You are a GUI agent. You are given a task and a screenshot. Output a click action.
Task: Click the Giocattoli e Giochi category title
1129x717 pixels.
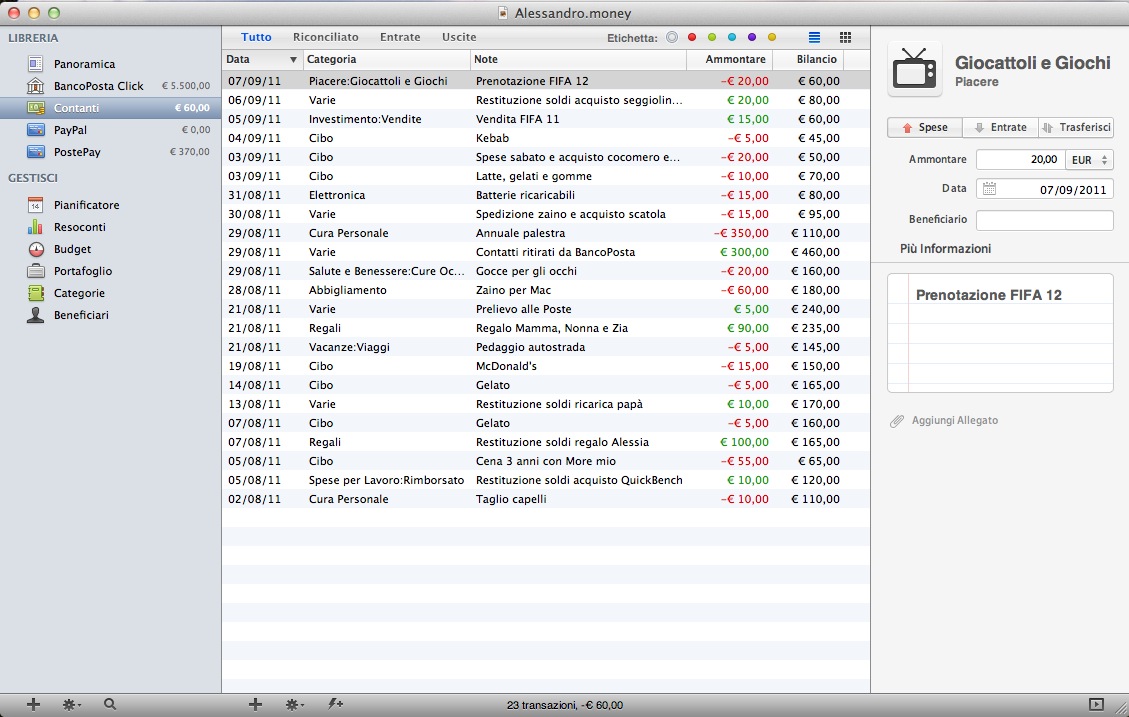pos(1033,63)
